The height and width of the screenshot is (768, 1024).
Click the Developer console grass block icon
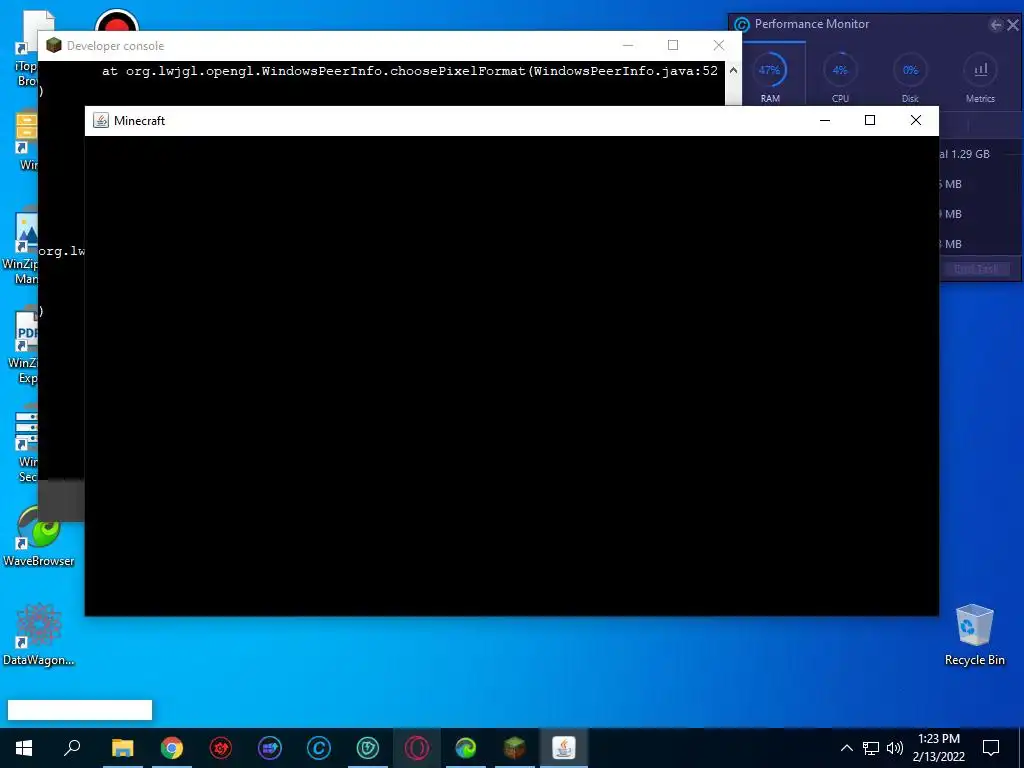tap(54, 45)
